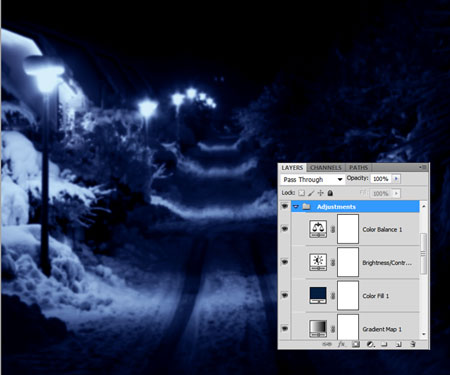Click the lock image pixels brush icon
The height and width of the screenshot is (375, 450).
pos(311,193)
